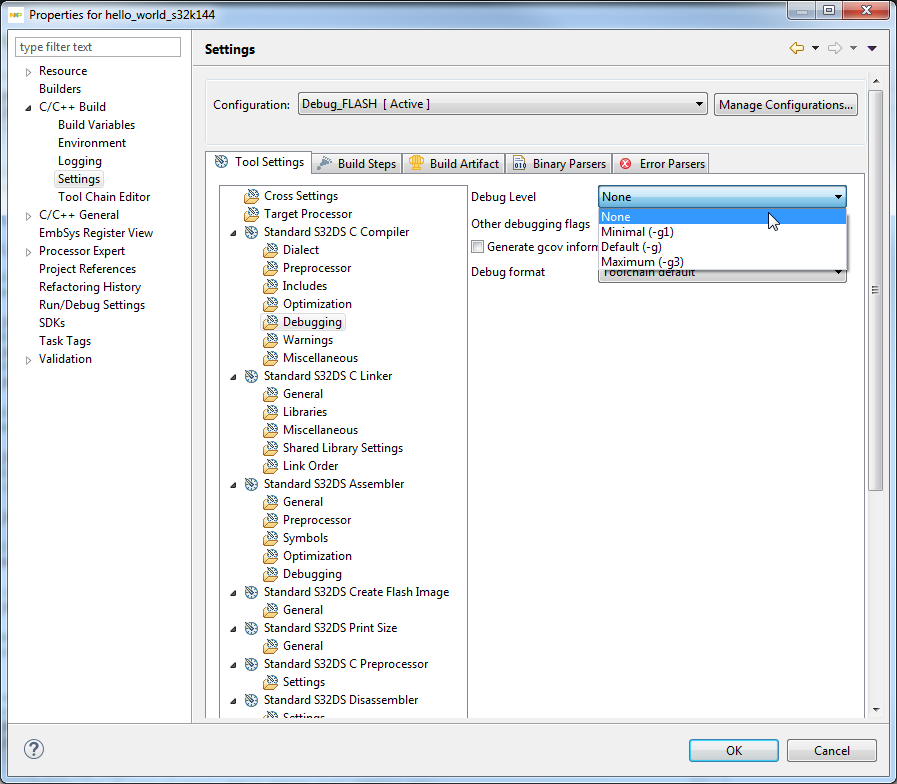Click the Preprocessor icon under Assembler
The width and height of the screenshot is (897, 784).
(270, 520)
